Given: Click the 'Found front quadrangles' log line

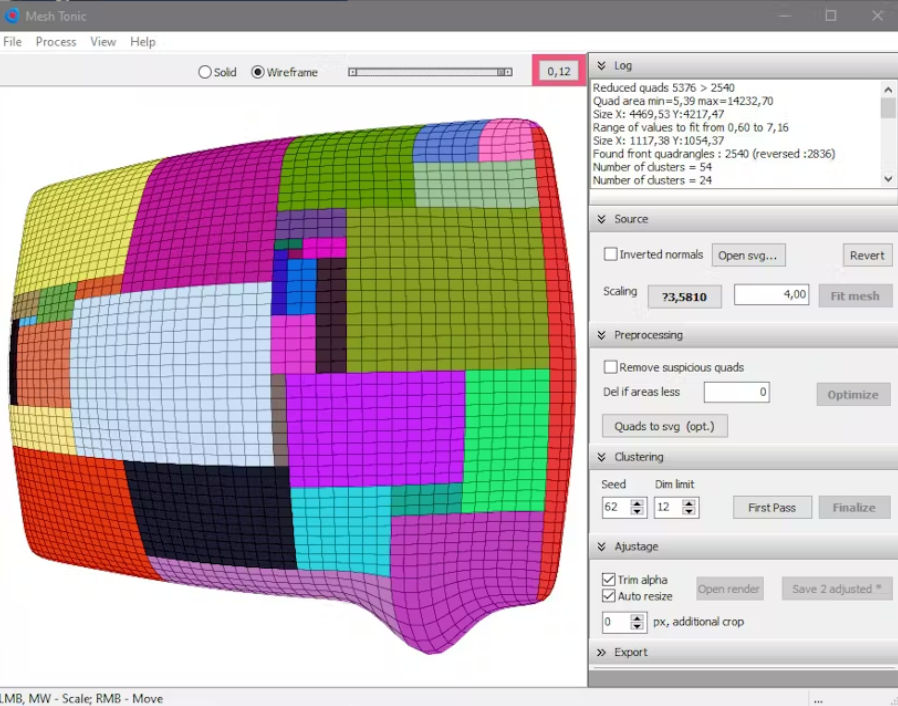Looking at the screenshot, I should click(x=714, y=154).
